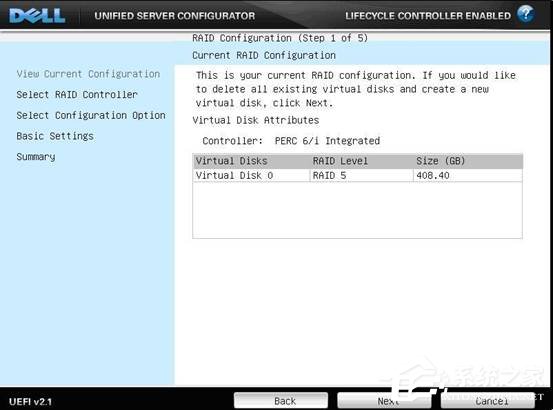Cancel the RAID configuration wizard
Viewport: 553px width, 410px height.
(487, 401)
